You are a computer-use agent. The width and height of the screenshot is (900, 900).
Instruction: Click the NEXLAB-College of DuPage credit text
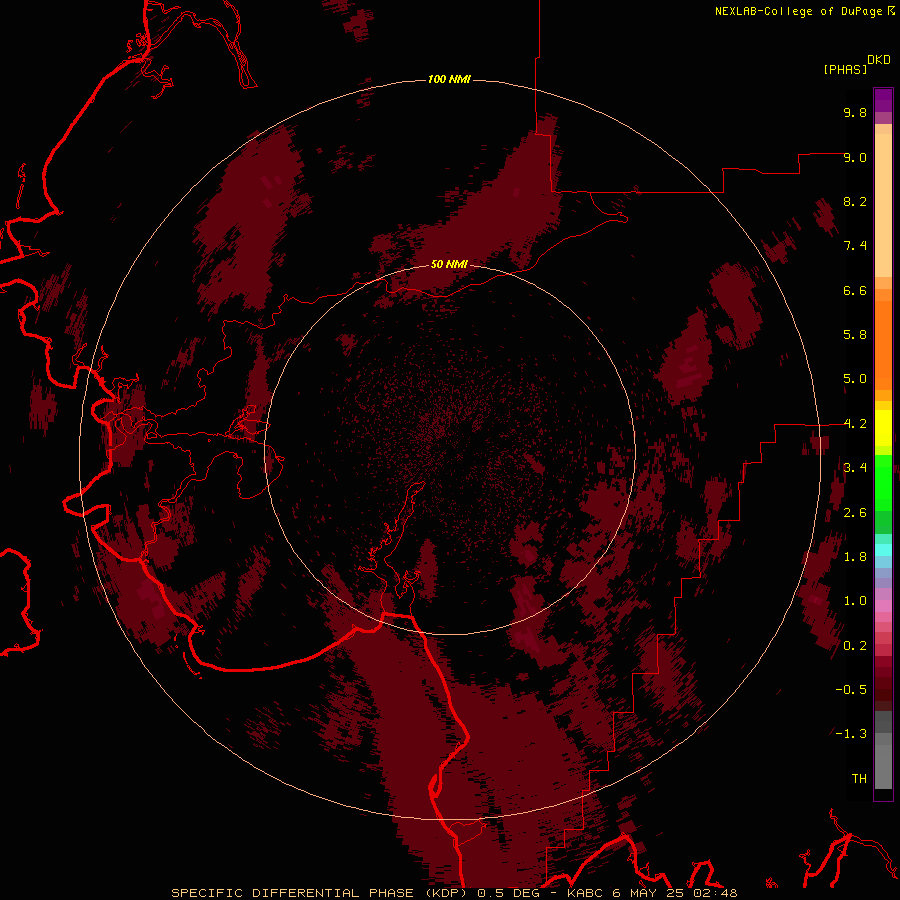(805, 11)
